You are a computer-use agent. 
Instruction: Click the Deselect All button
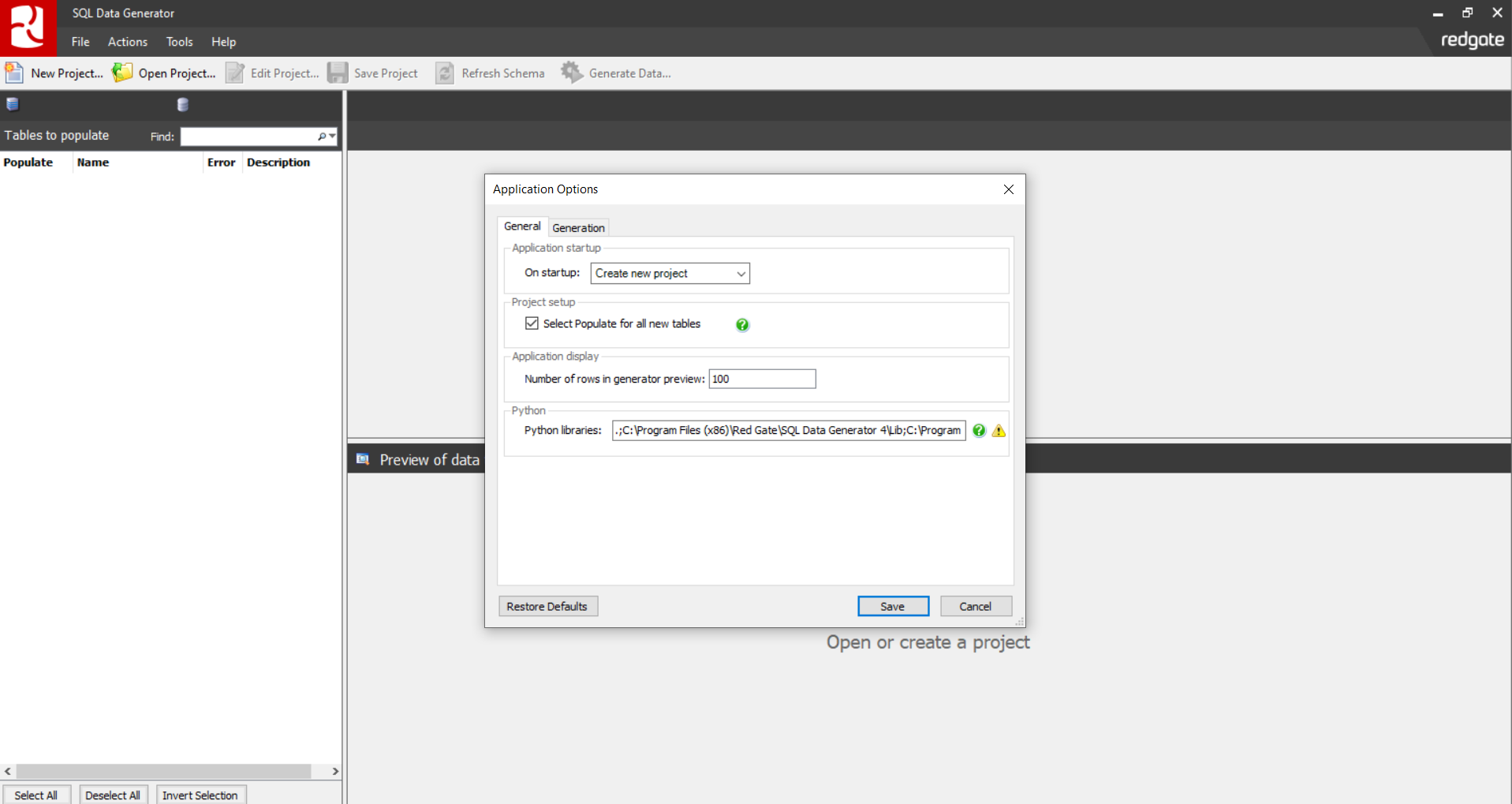(x=113, y=795)
